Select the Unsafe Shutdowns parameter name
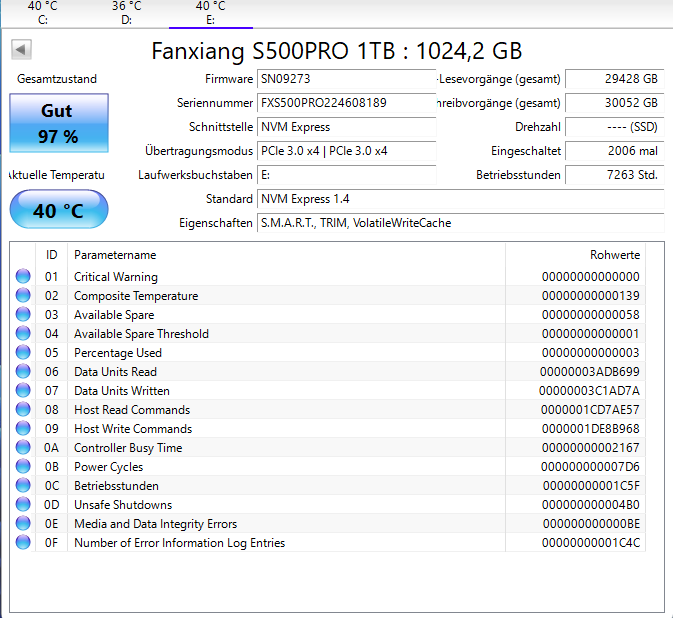673x618 pixels. point(123,505)
